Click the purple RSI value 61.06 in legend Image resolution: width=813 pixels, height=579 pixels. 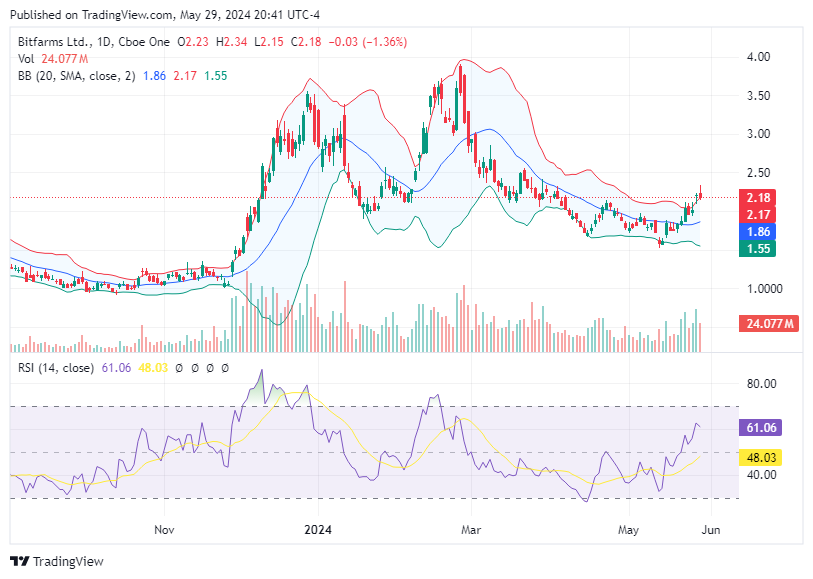coord(116,368)
